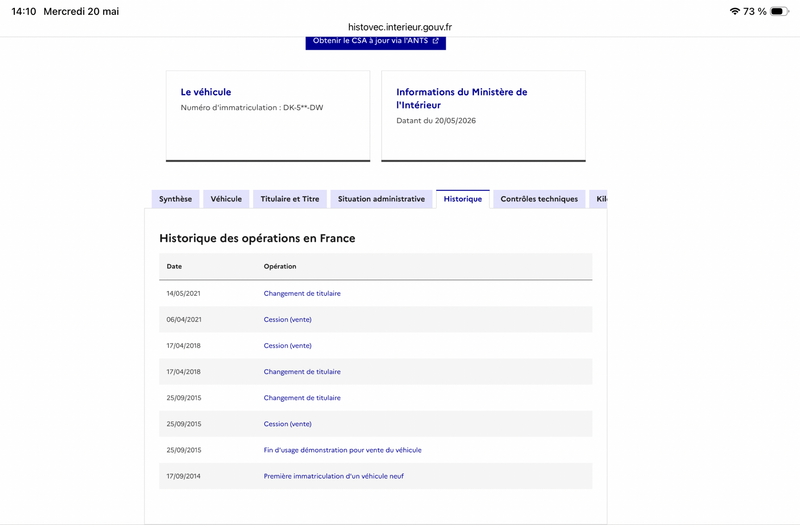Screen dimensions: 800x525
Task: Open the Le véhicule card
Action: tap(268, 116)
